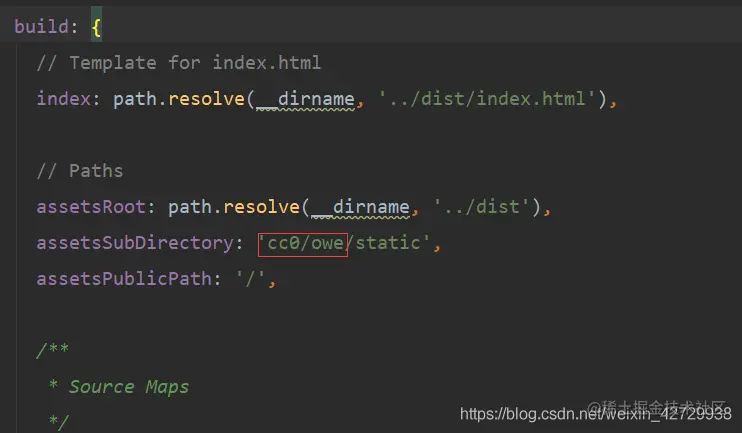The image size is (742, 433).
Task: Click the '// Paths' comment
Action: [x=80, y=171]
